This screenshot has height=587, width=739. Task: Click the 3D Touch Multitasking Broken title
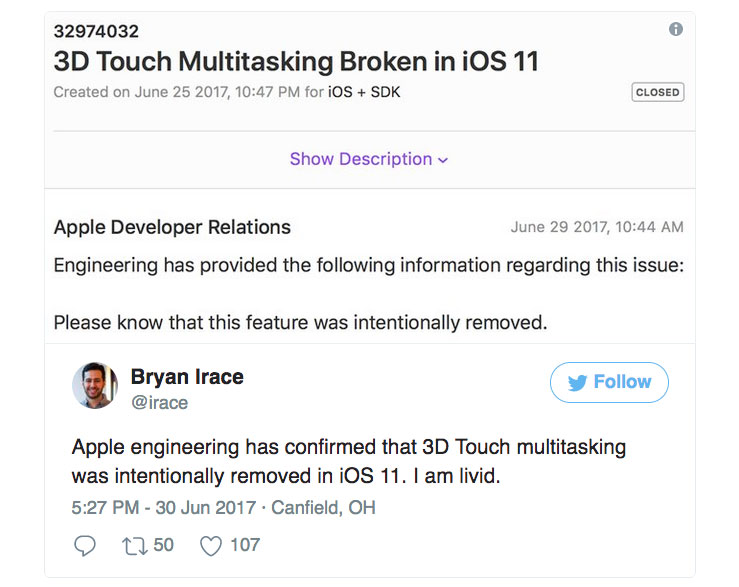point(296,61)
